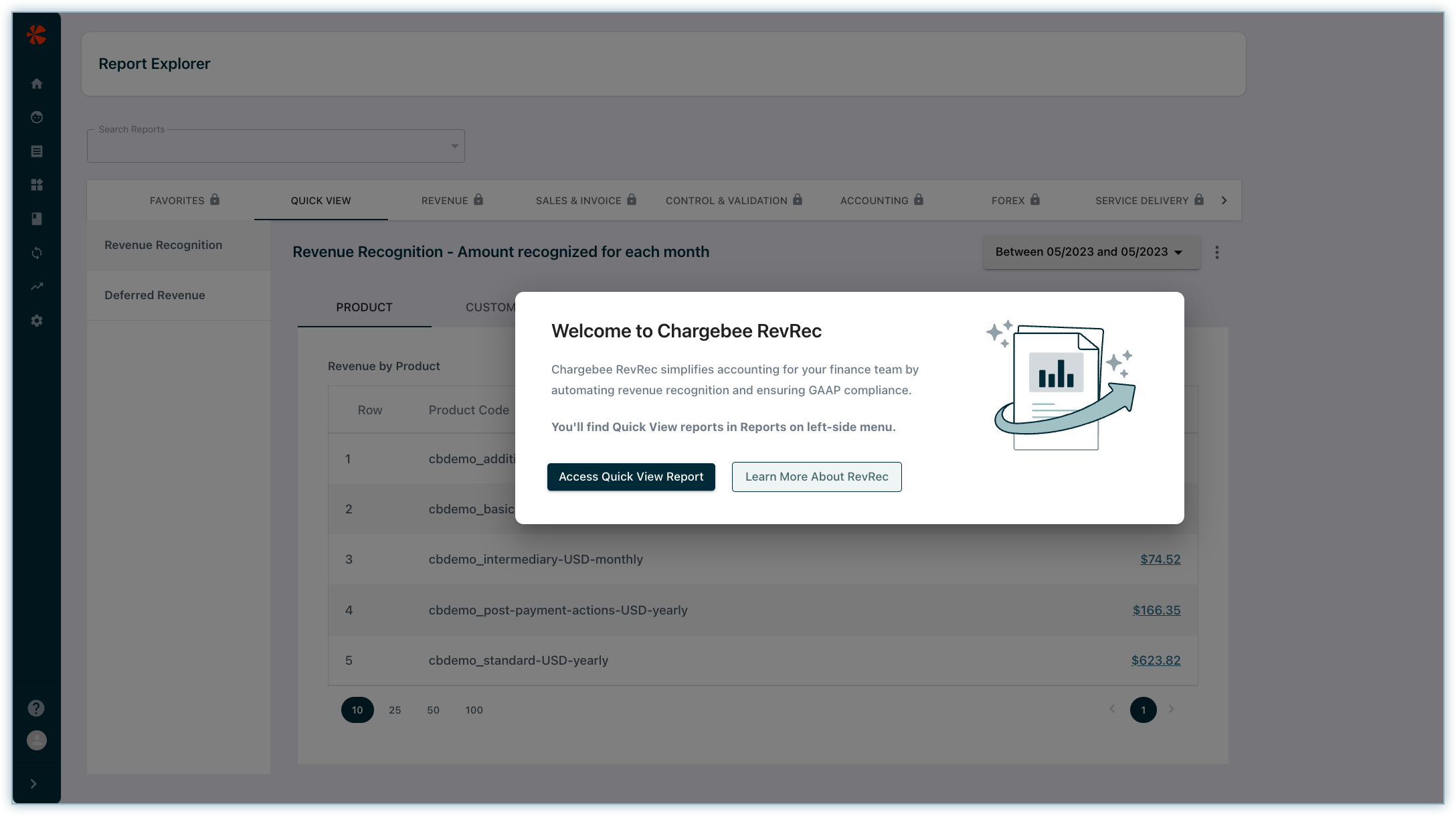
Task: Open the Help question mark icon
Action: pyautogui.click(x=36, y=708)
